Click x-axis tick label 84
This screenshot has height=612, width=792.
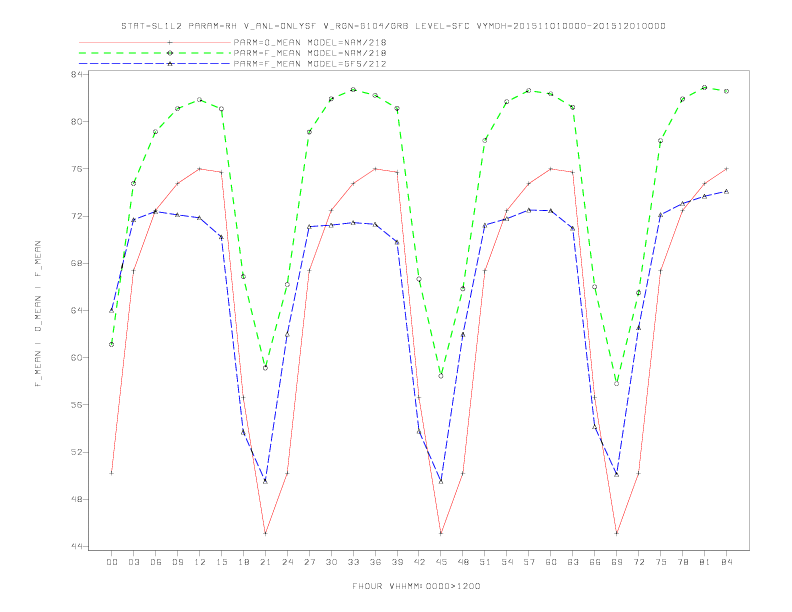727,562
